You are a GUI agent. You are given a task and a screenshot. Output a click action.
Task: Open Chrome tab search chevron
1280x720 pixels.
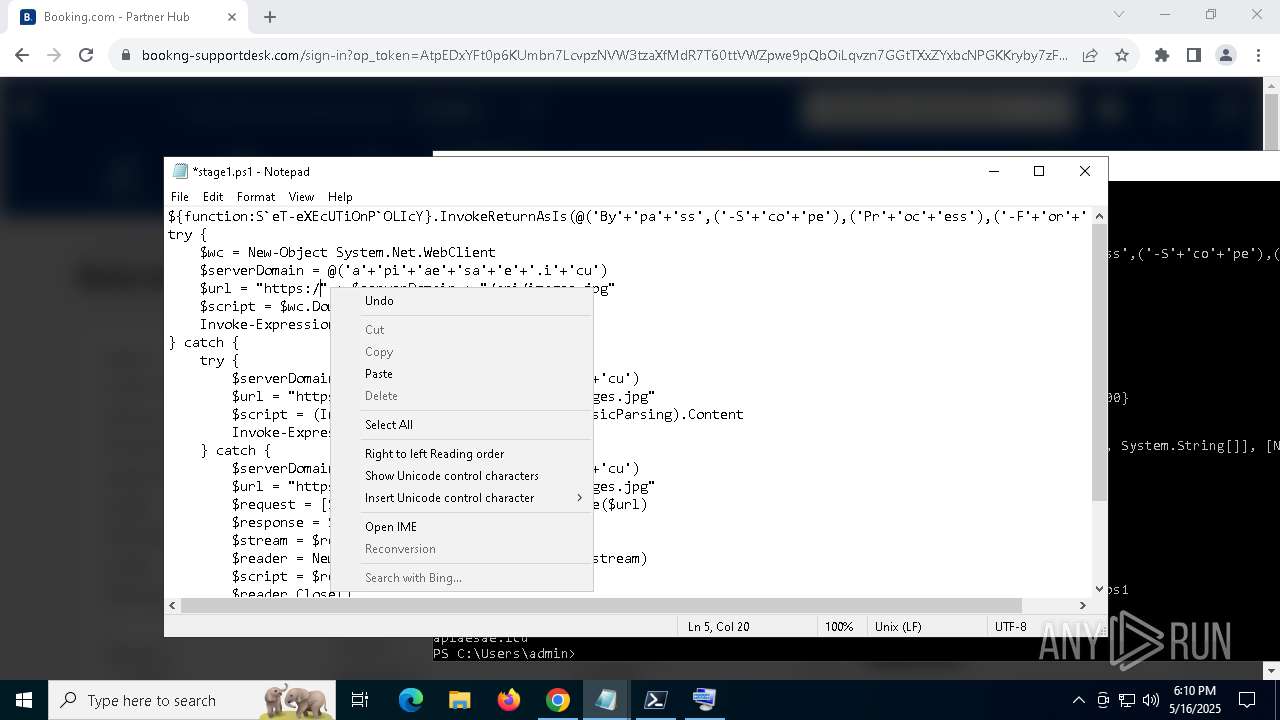1119,14
